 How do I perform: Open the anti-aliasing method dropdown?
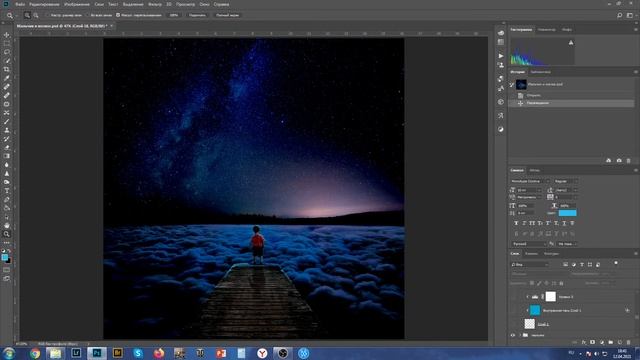click(x=567, y=244)
